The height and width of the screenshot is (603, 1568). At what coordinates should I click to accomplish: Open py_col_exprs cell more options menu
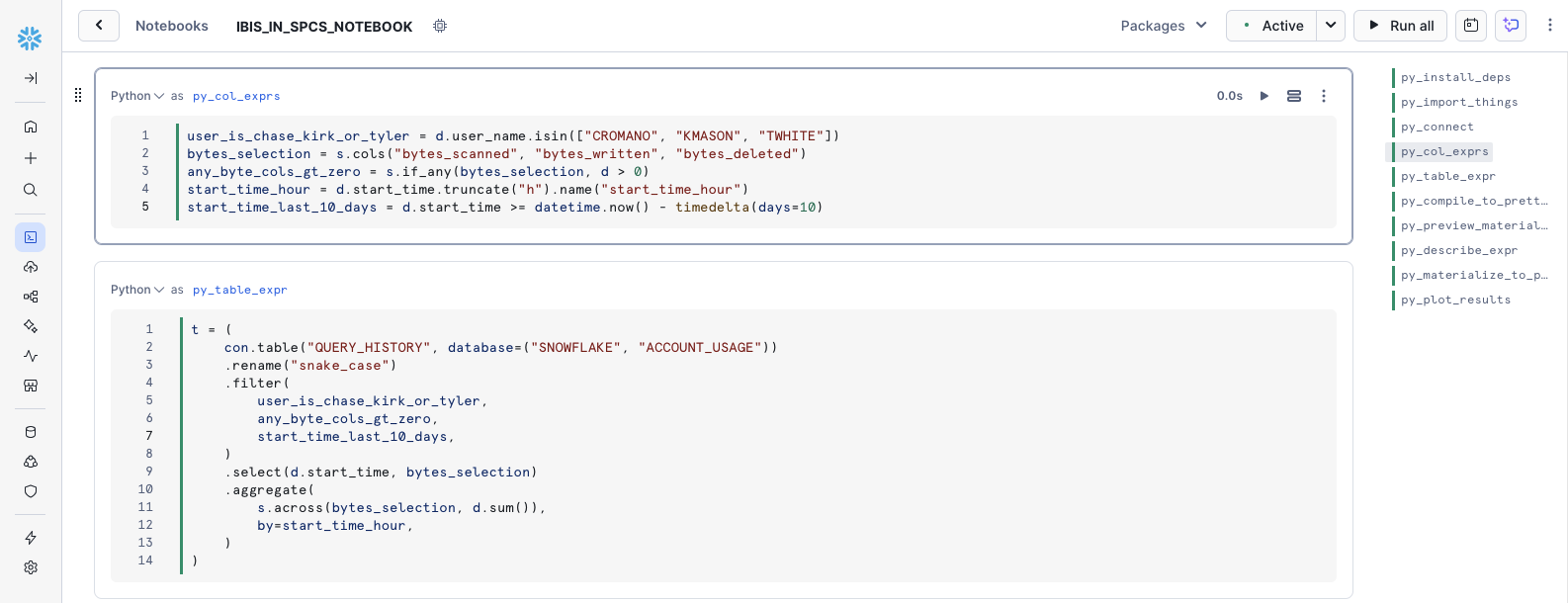1324,96
